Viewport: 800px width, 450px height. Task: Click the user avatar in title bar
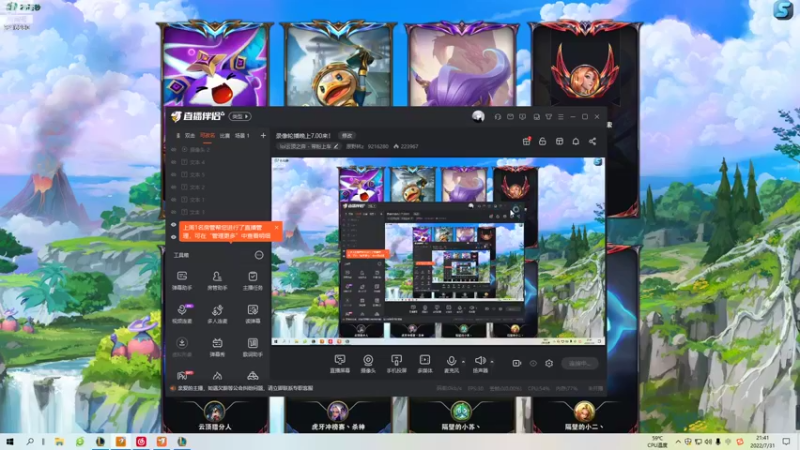[478, 117]
